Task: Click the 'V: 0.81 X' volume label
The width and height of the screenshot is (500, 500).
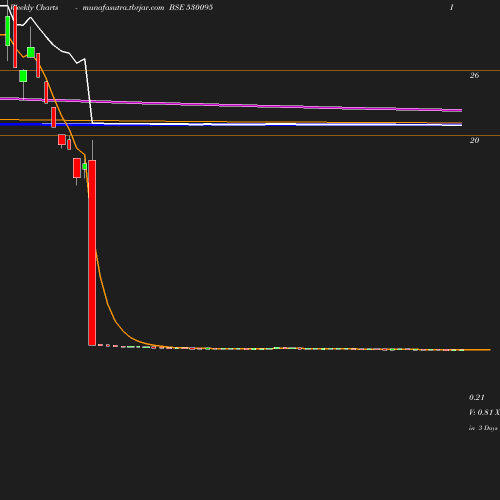Action: point(484,412)
